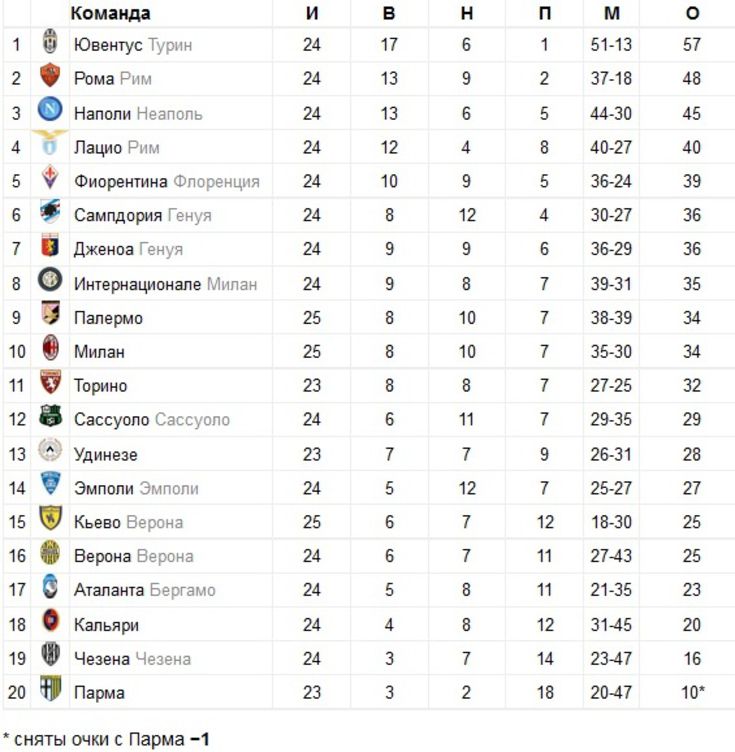
Task: Click the Napoli club logo
Action: click(x=50, y=109)
